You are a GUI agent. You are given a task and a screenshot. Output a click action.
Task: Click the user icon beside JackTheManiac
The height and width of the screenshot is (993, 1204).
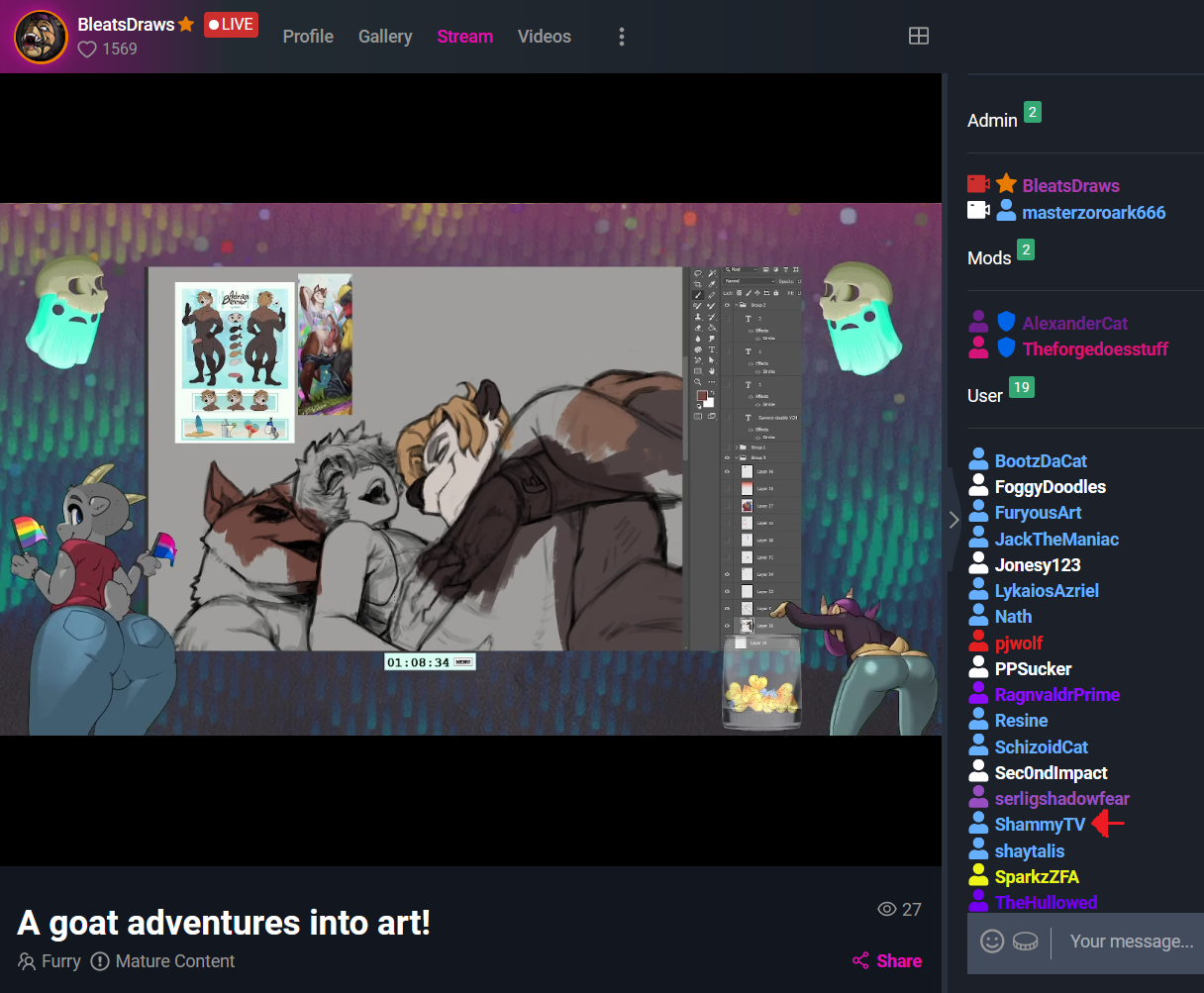pyautogui.click(x=978, y=538)
